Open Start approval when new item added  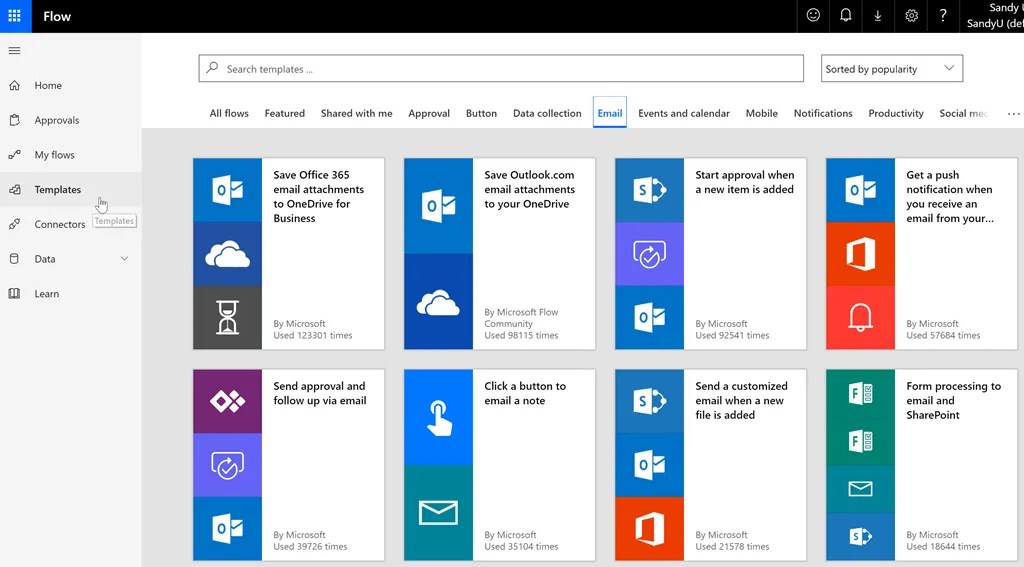point(711,253)
